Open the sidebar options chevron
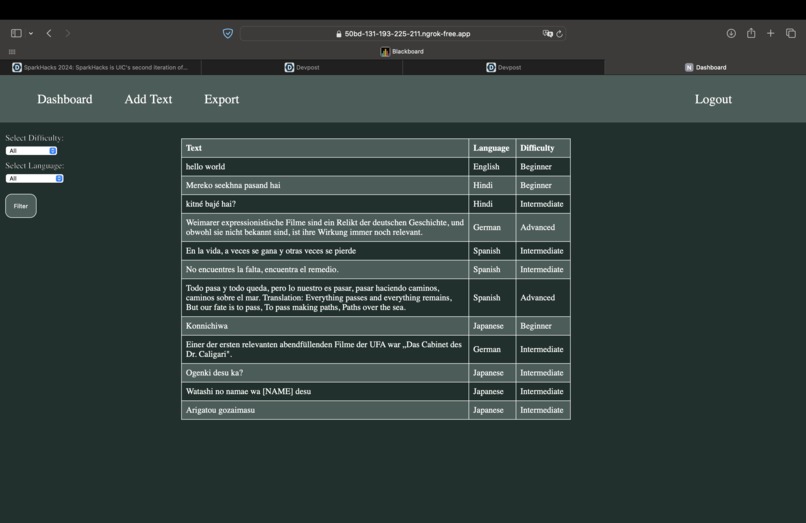Image resolution: width=806 pixels, height=523 pixels. [31, 33]
